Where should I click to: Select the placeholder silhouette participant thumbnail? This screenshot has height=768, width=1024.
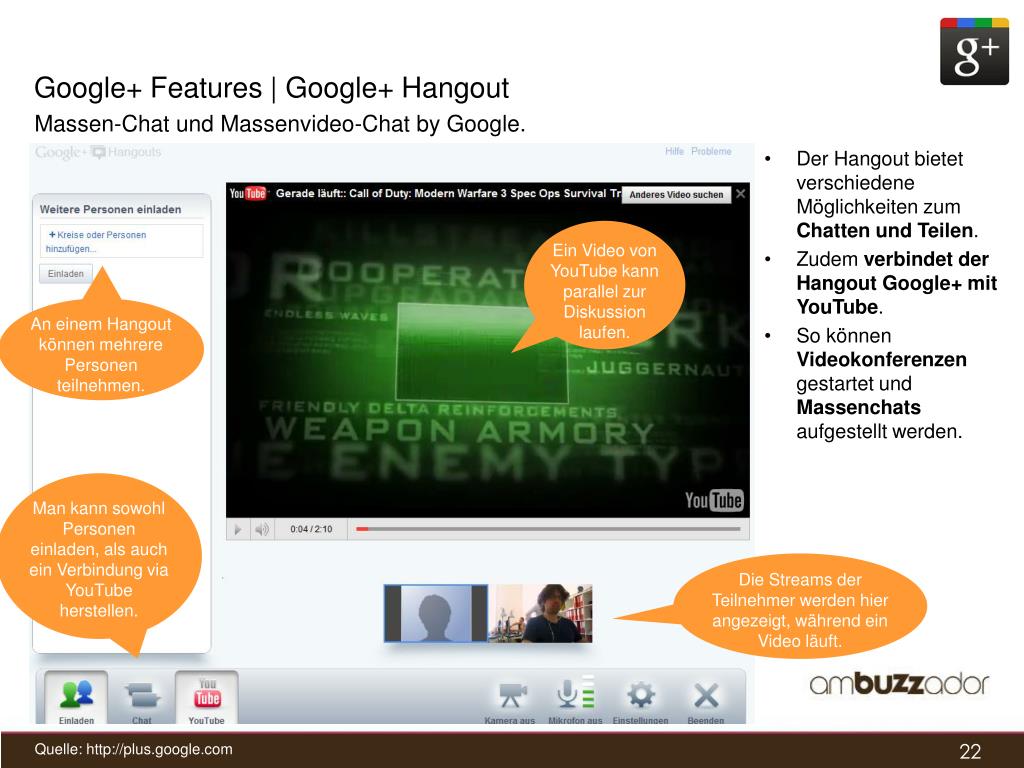436,613
